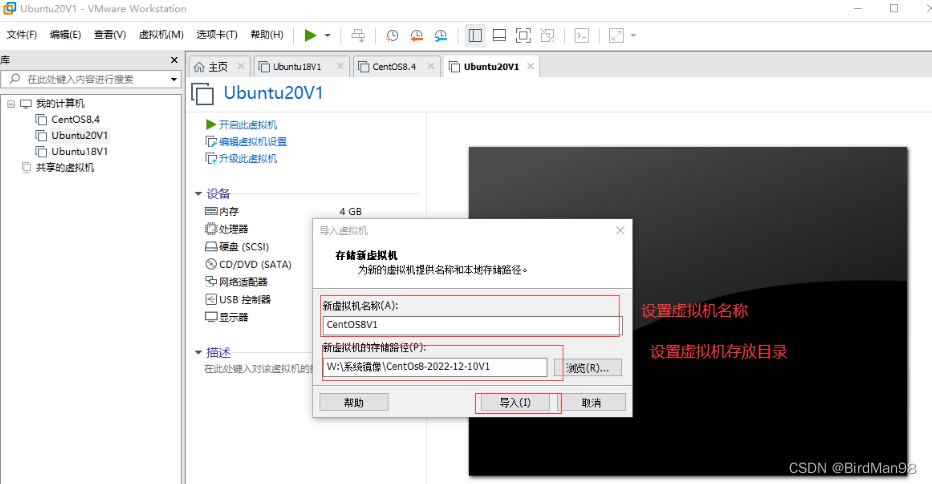Toggle the library sidebar view icon
The image size is (932, 484).
coord(475,36)
